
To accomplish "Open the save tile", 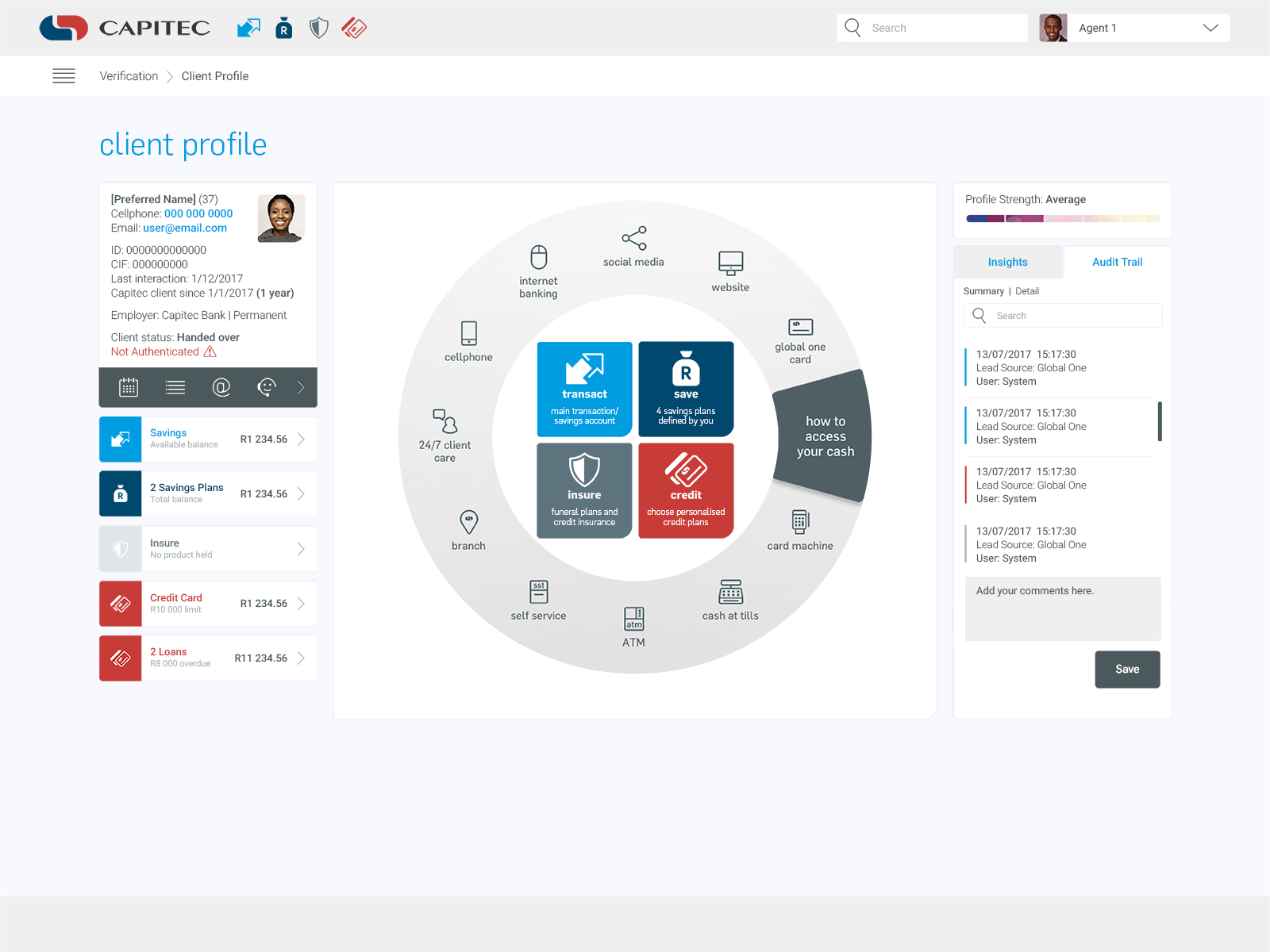I will pos(687,390).
